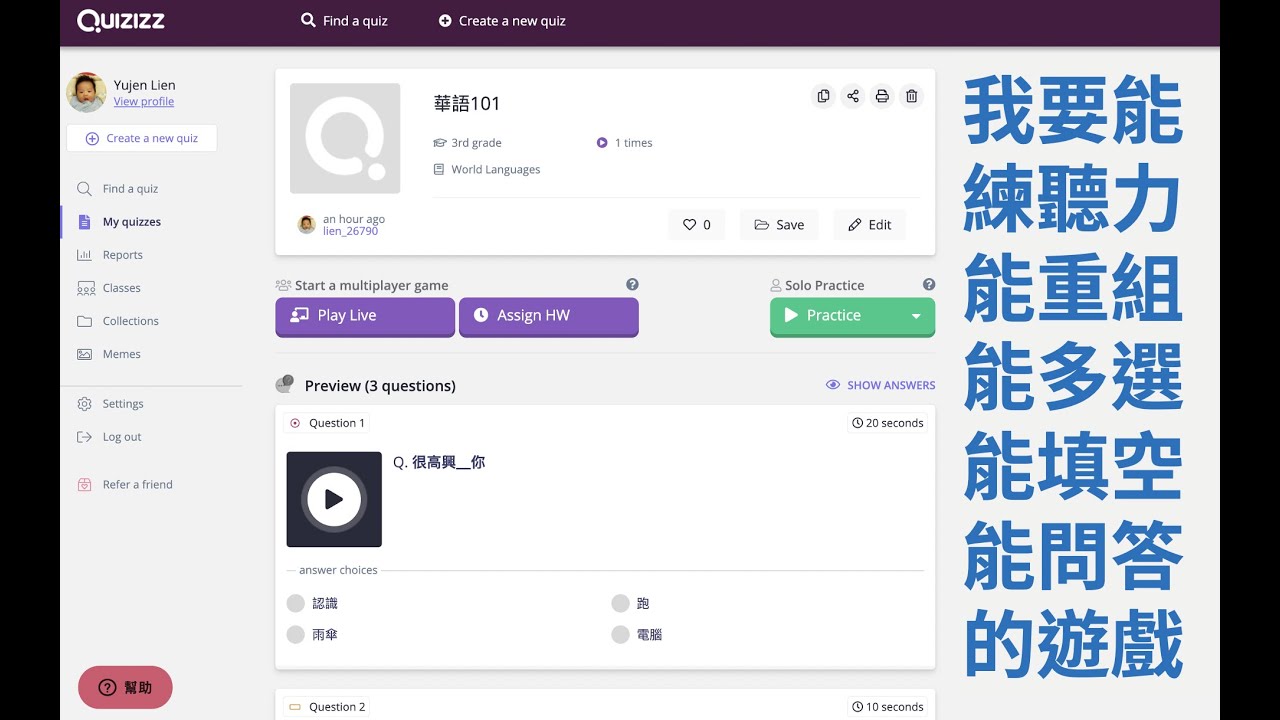Click the World Languages label
The height and width of the screenshot is (720, 1280).
point(487,170)
